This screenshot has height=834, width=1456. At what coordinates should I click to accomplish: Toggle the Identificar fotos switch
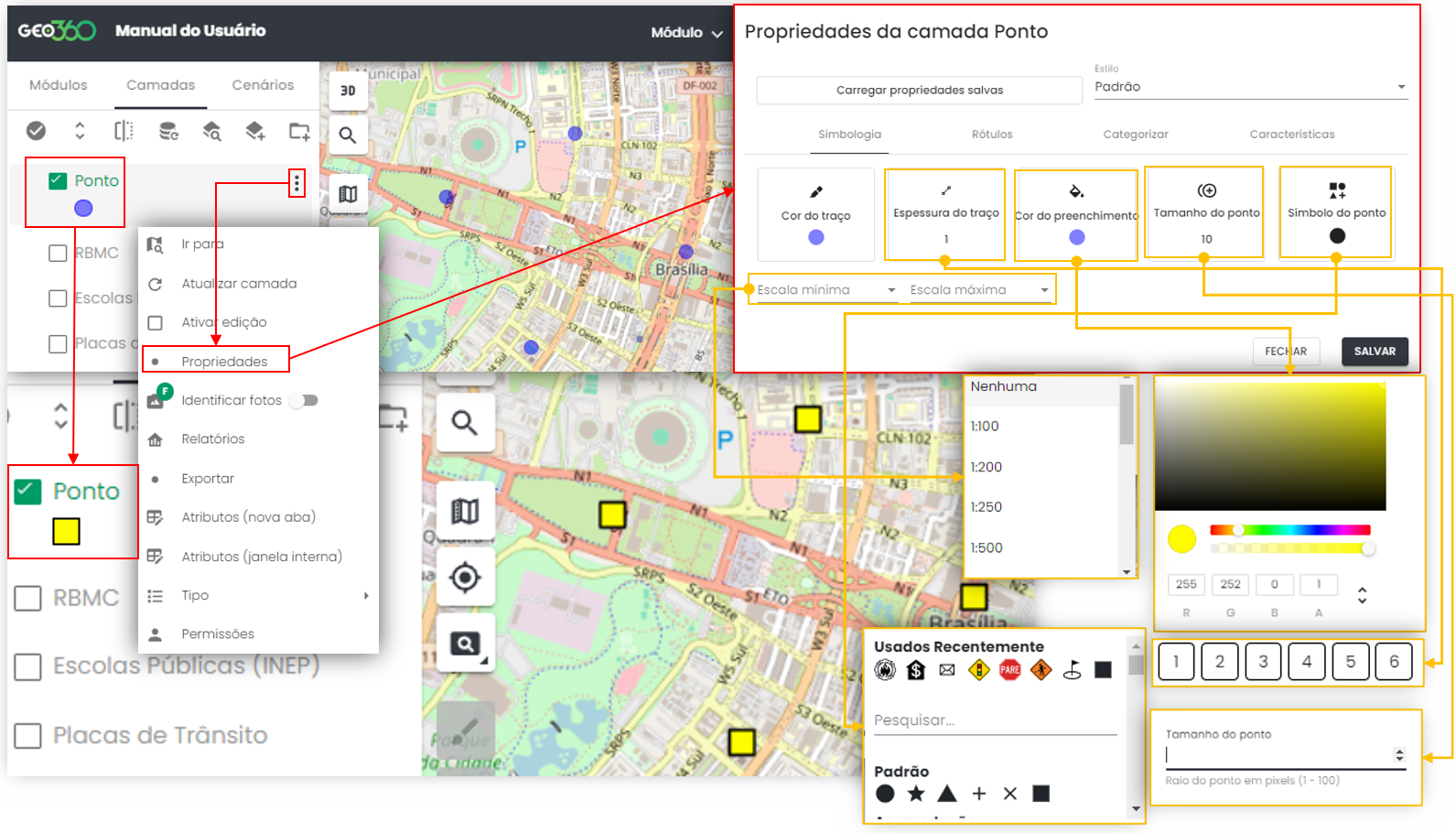(x=303, y=400)
